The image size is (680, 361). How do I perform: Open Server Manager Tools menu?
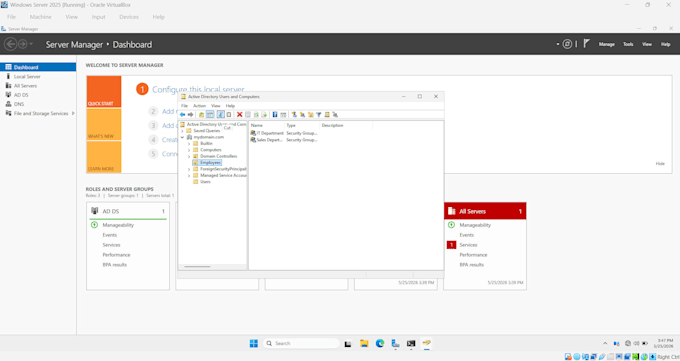(628, 44)
